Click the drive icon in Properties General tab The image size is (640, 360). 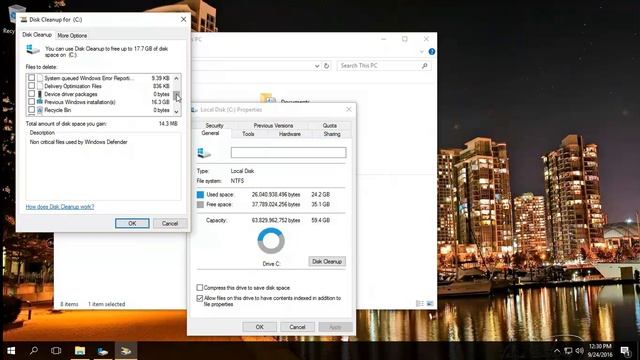pyautogui.click(x=204, y=153)
